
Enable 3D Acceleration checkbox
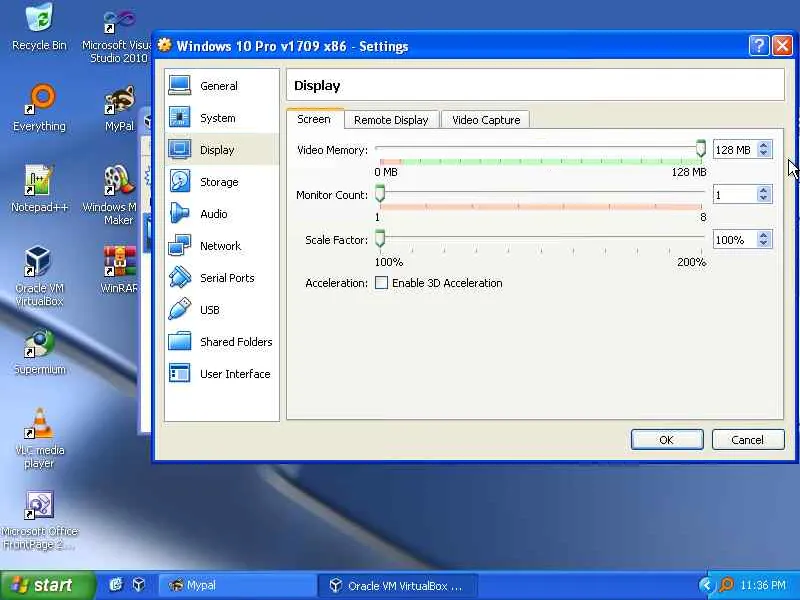[x=381, y=283]
